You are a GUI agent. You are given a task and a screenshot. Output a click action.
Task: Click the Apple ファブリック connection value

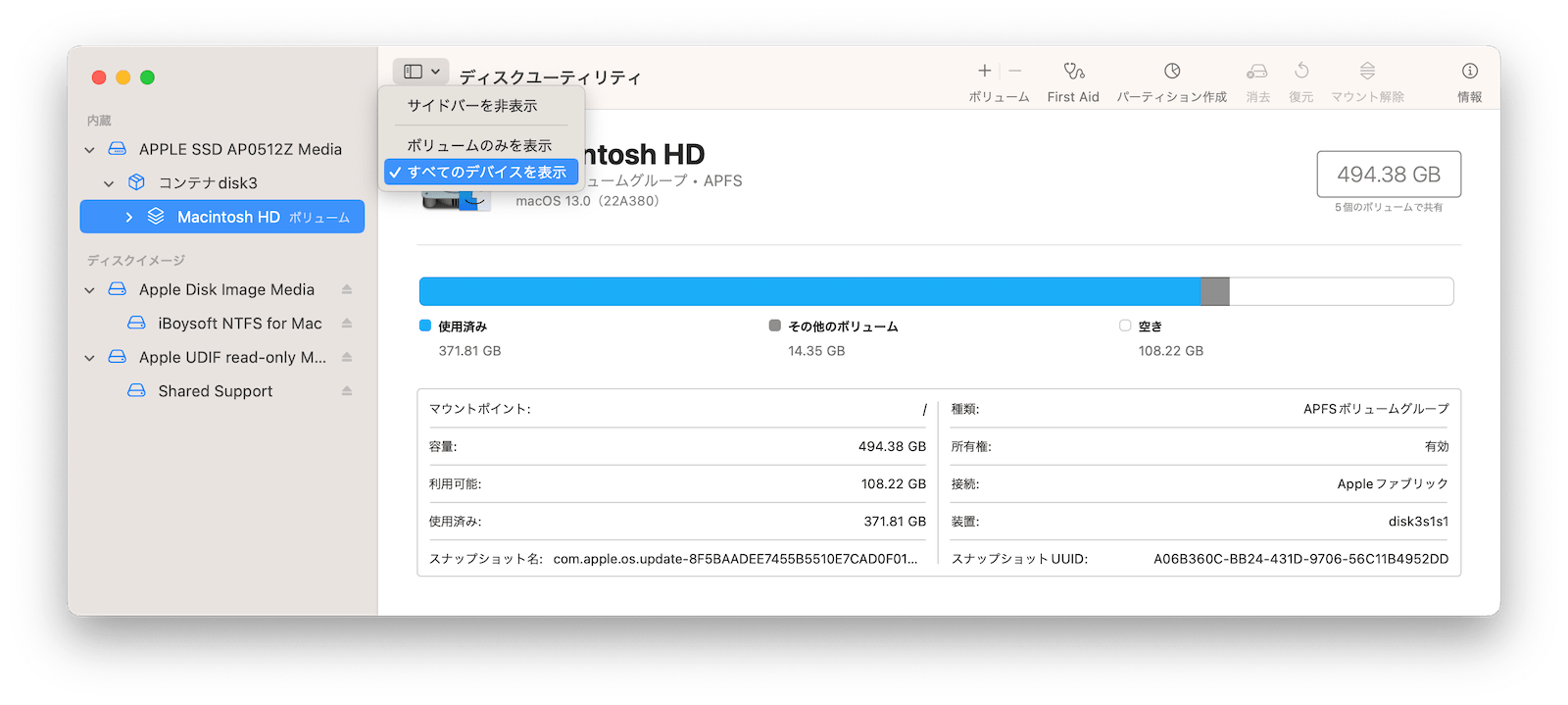pyautogui.click(x=1393, y=484)
